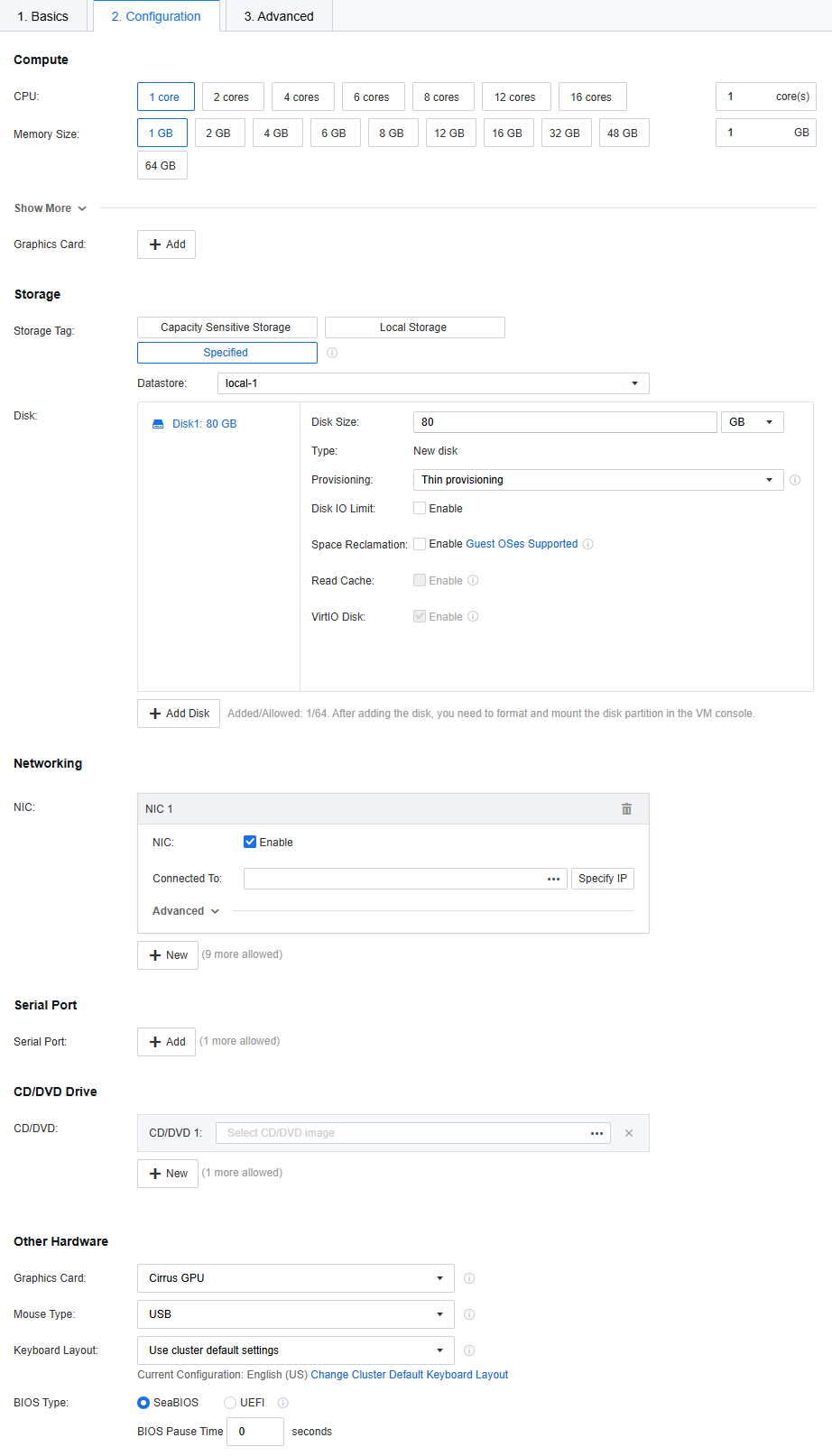Open Change Cluster Default Keyboard Layout link
The height and width of the screenshot is (1456, 832).
pyautogui.click(x=410, y=1375)
